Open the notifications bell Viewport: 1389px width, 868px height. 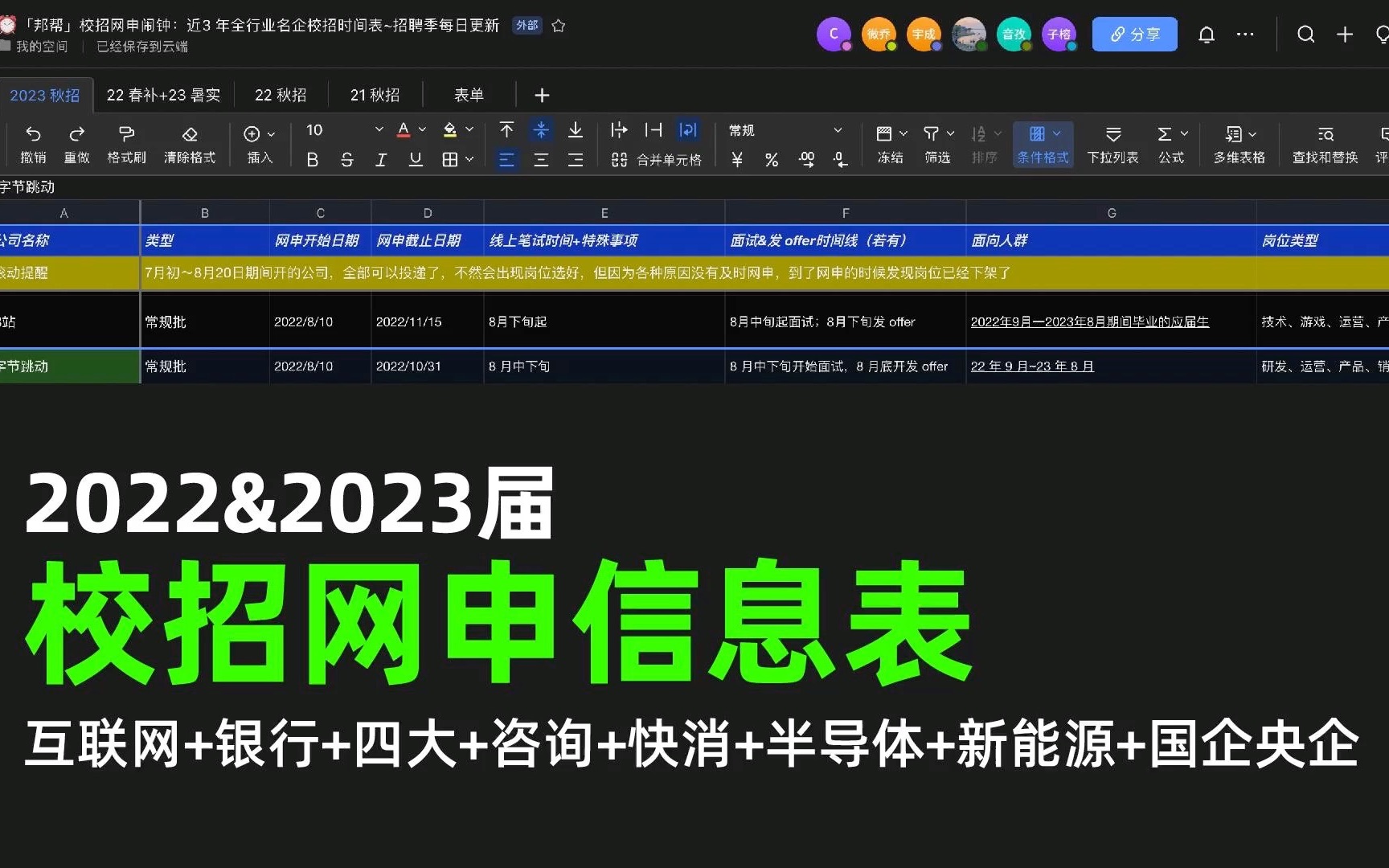coord(1207,35)
